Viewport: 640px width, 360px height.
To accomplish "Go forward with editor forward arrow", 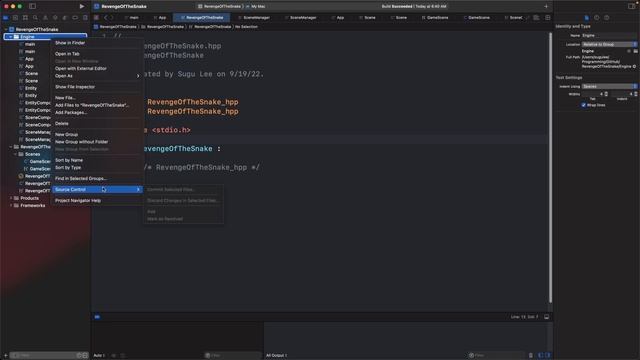I will click(111, 18).
